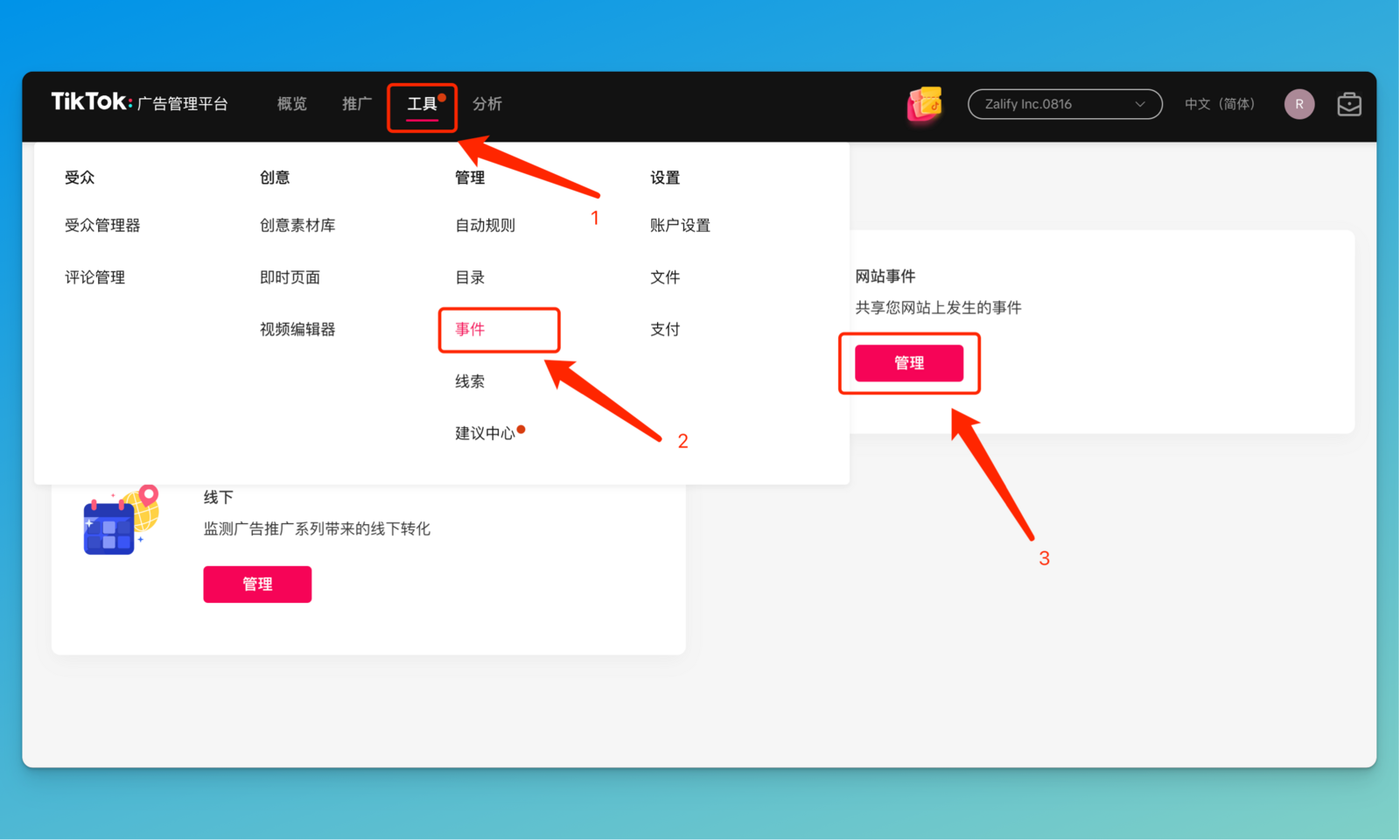The width and height of the screenshot is (1400, 840).
Task: Open 自动规则 under 管理
Action: (x=485, y=226)
